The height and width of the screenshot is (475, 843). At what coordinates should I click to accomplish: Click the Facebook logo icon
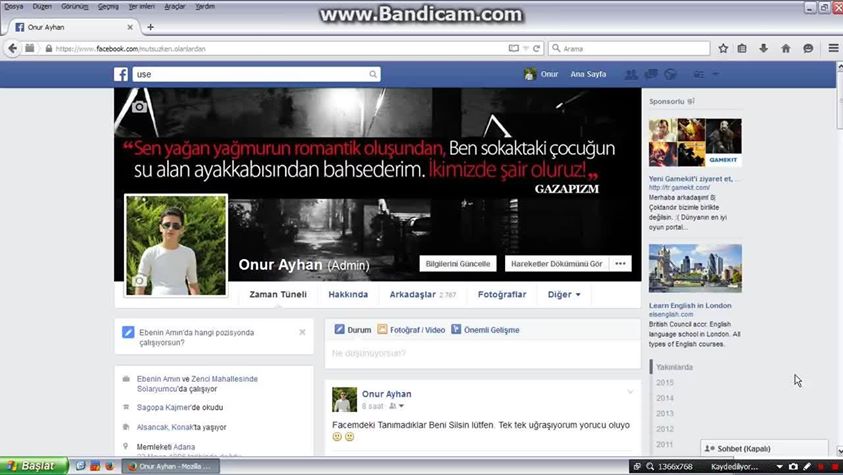(121, 74)
